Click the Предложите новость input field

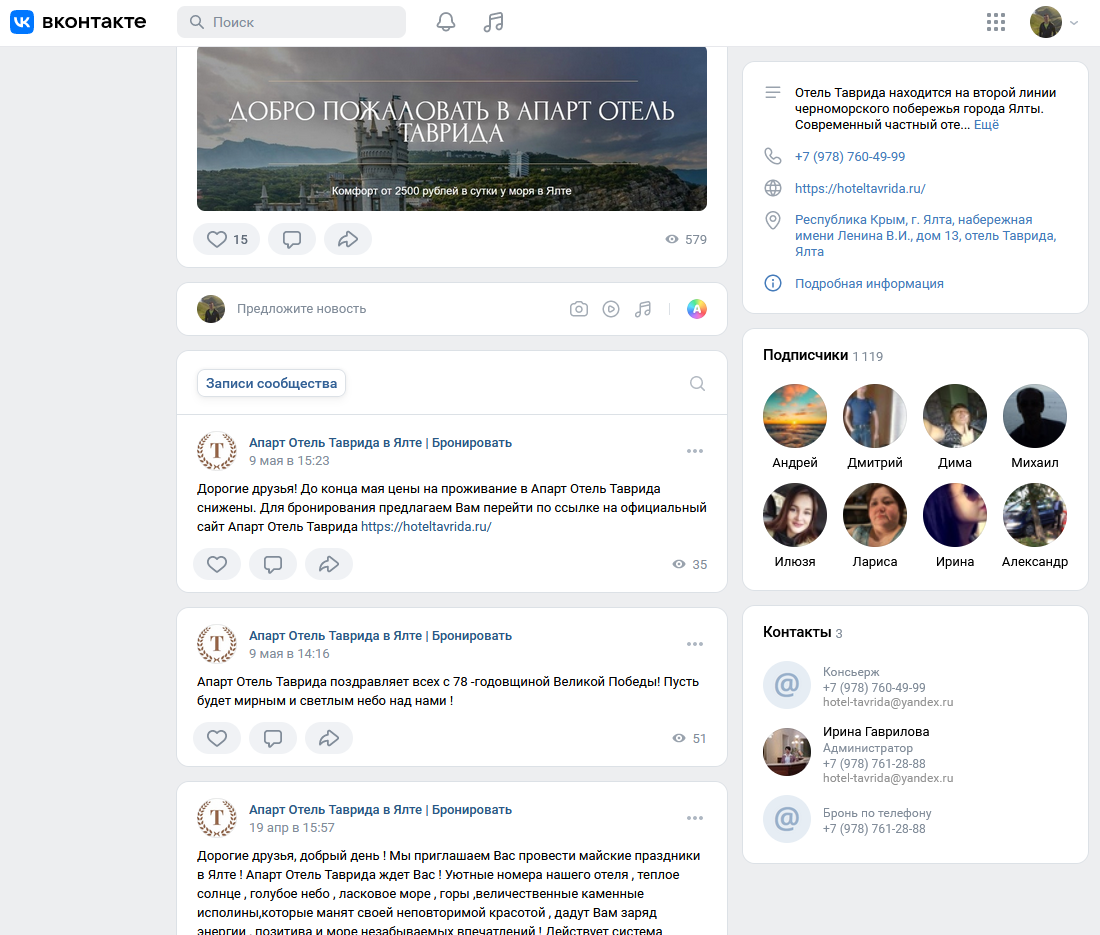[x=302, y=309]
